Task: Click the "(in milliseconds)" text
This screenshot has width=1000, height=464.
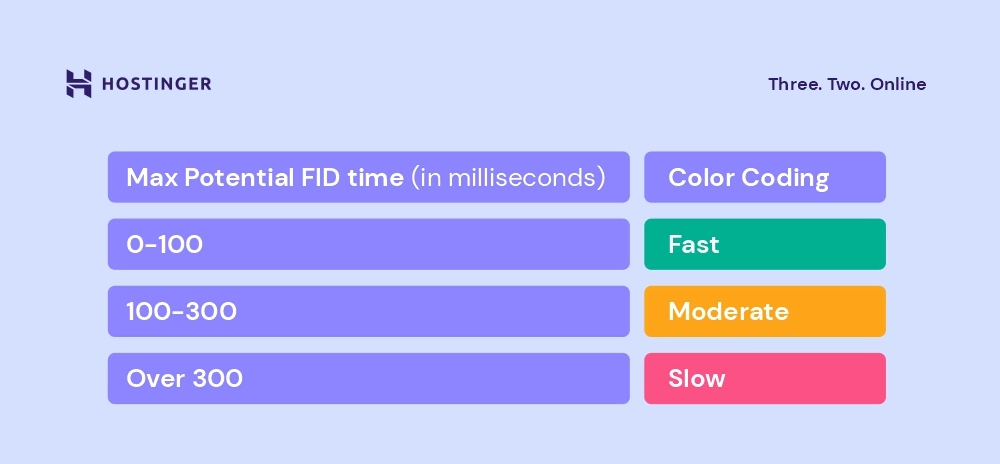Action: coord(508,178)
